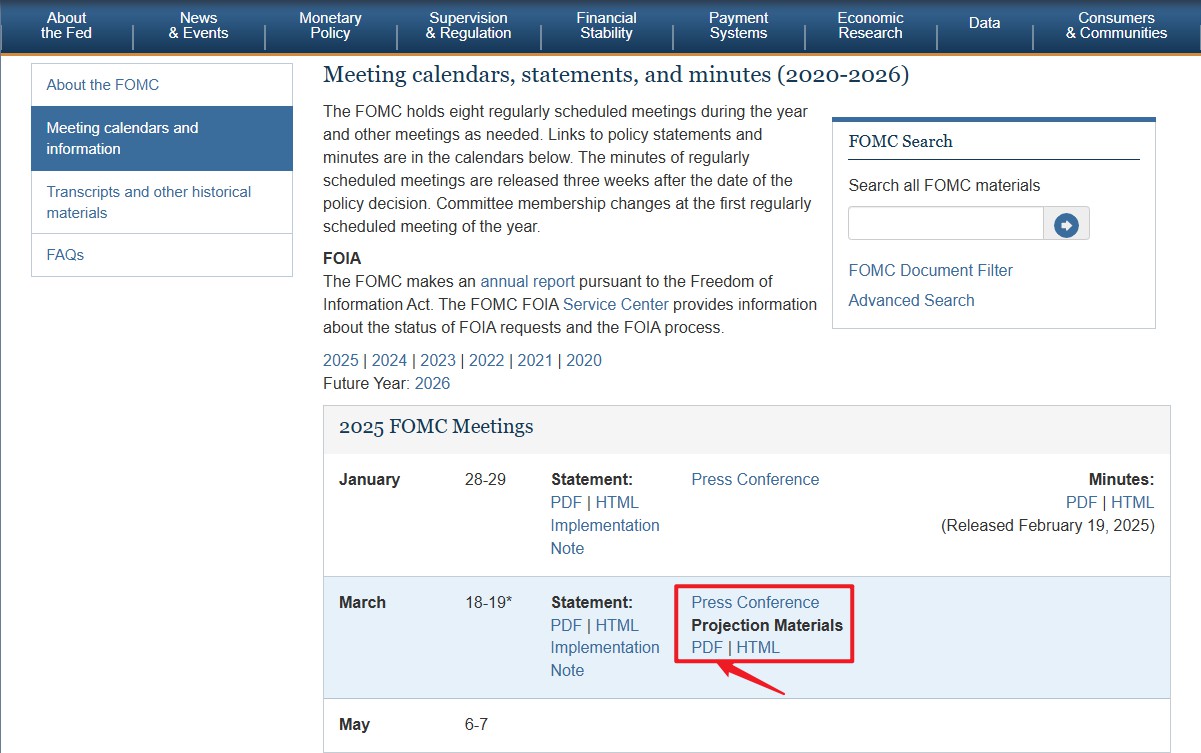Click the FOMC search text field

coord(945,224)
